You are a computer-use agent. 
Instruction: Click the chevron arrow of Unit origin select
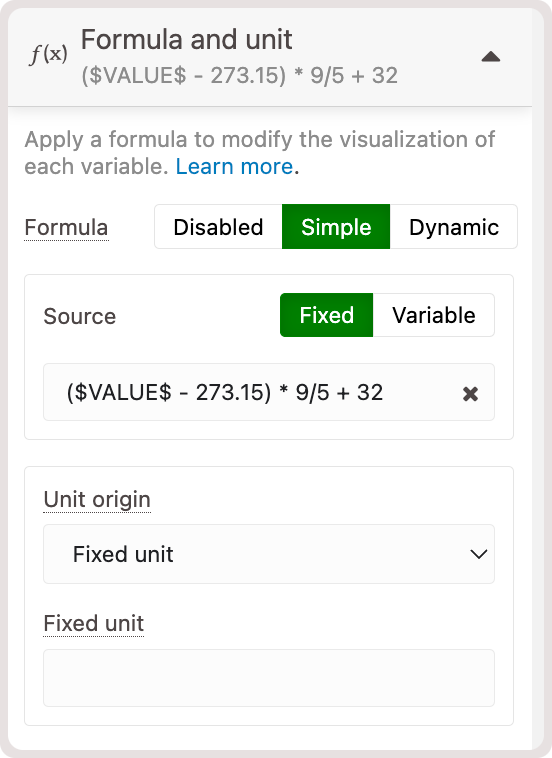point(479,554)
